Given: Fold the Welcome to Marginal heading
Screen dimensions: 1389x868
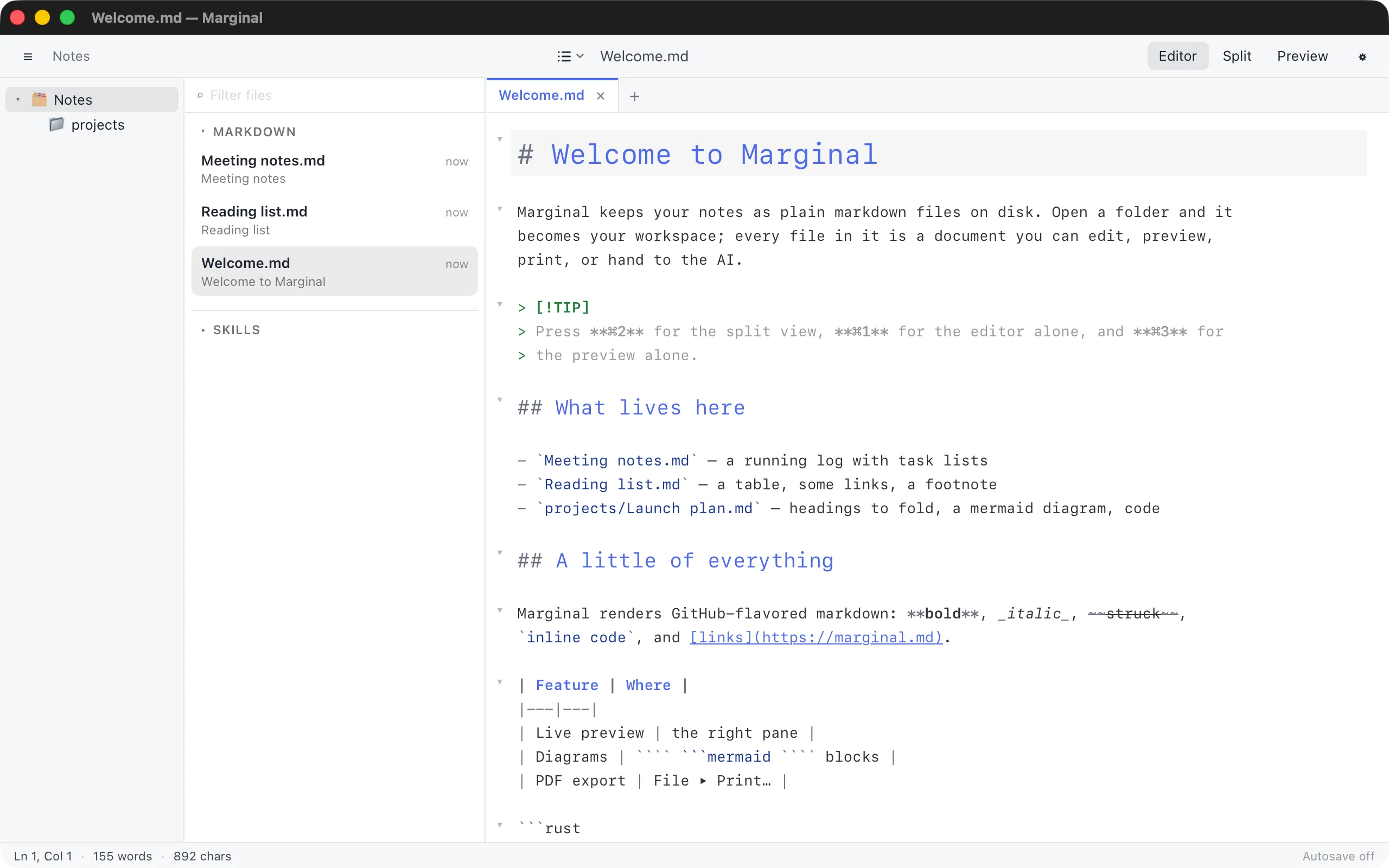Looking at the screenshot, I should (x=500, y=139).
